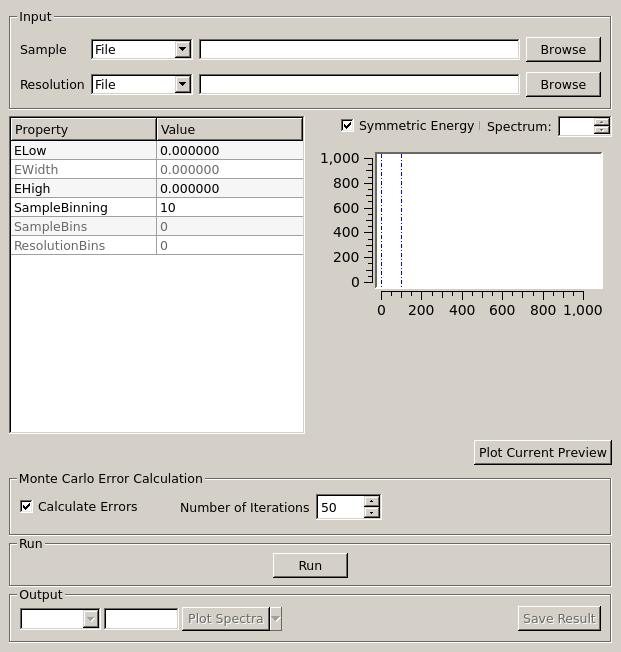Screen dimensions: 621x652
Task: Select the ELow value cell
Action: pos(229,150)
